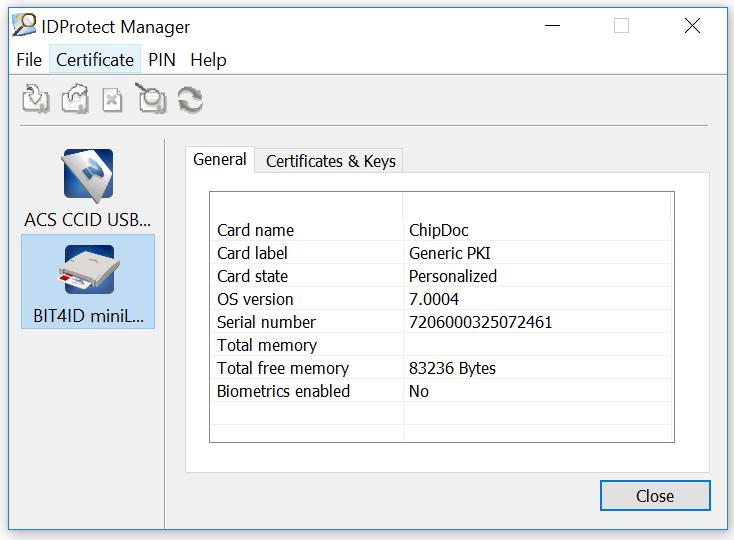Click the Close button
This screenshot has width=734, height=540.
[655, 496]
